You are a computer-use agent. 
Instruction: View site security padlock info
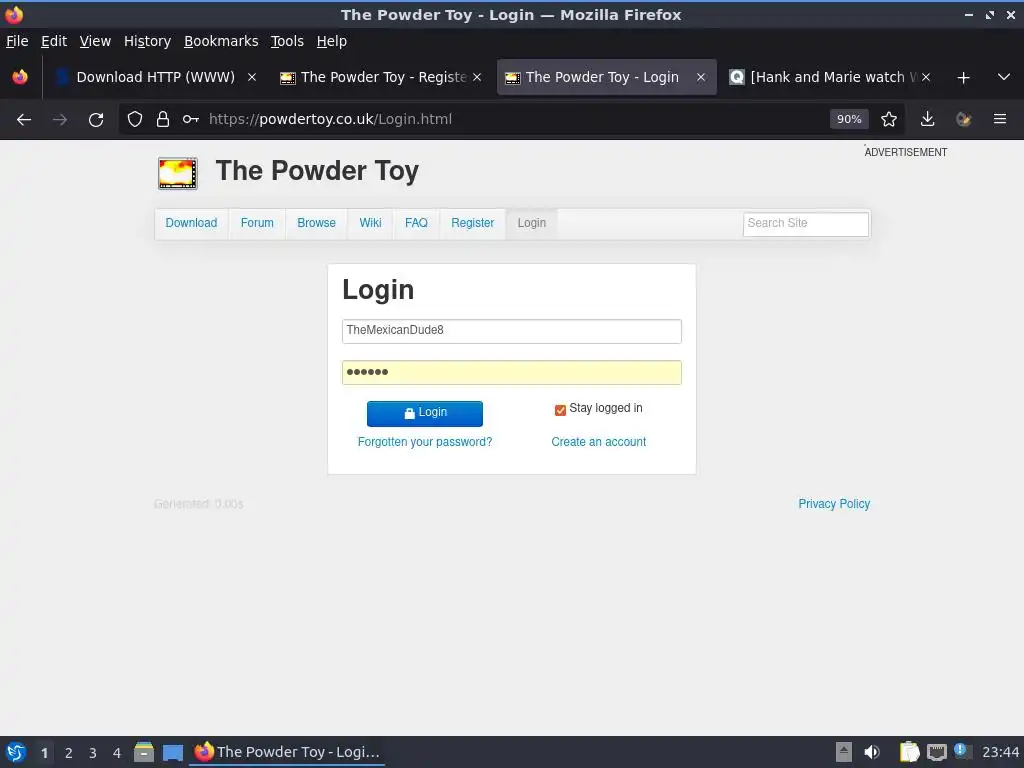pyautogui.click(x=163, y=120)
